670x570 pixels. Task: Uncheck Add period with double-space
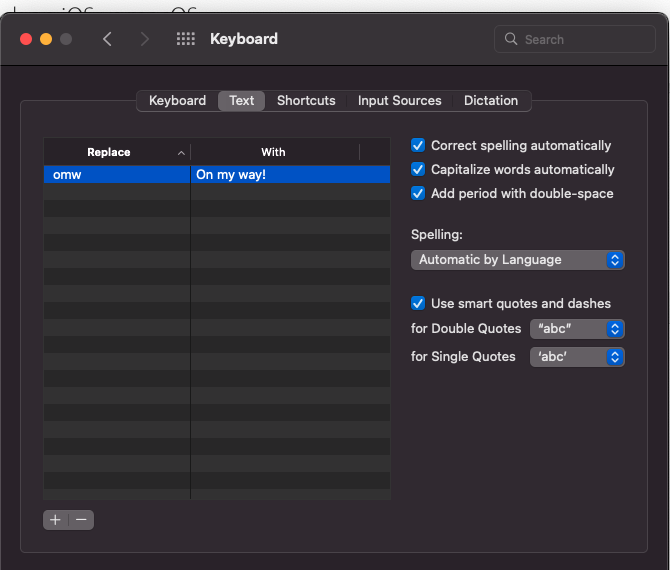418,194
